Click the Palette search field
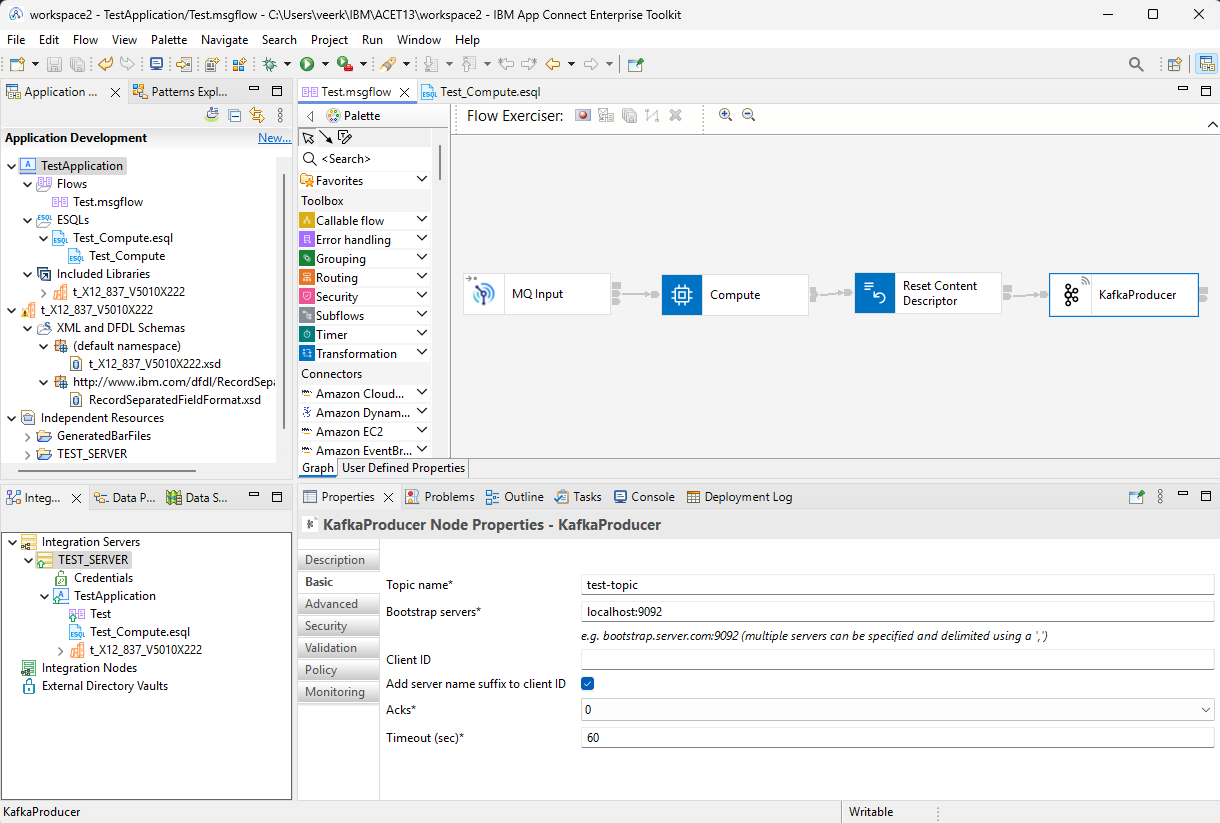The width and height of the screenshot is (1220, 823). click(366, 159)
